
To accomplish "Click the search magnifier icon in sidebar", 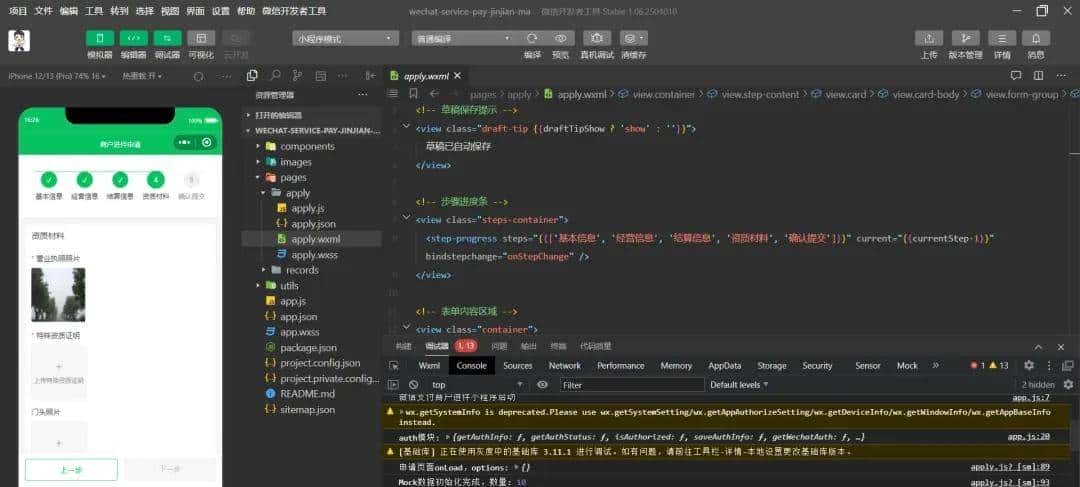I will pos(275,76).
